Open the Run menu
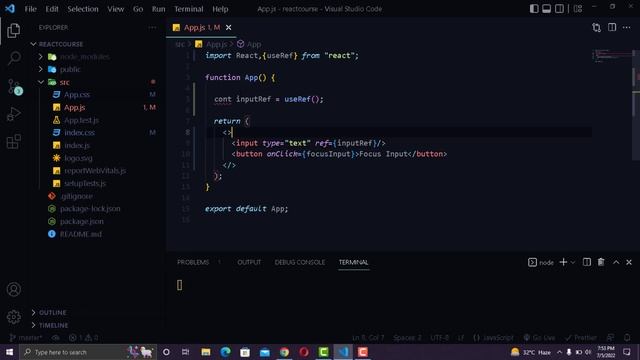Viewport: 640px width, 360px height. (x=158, y=9)
